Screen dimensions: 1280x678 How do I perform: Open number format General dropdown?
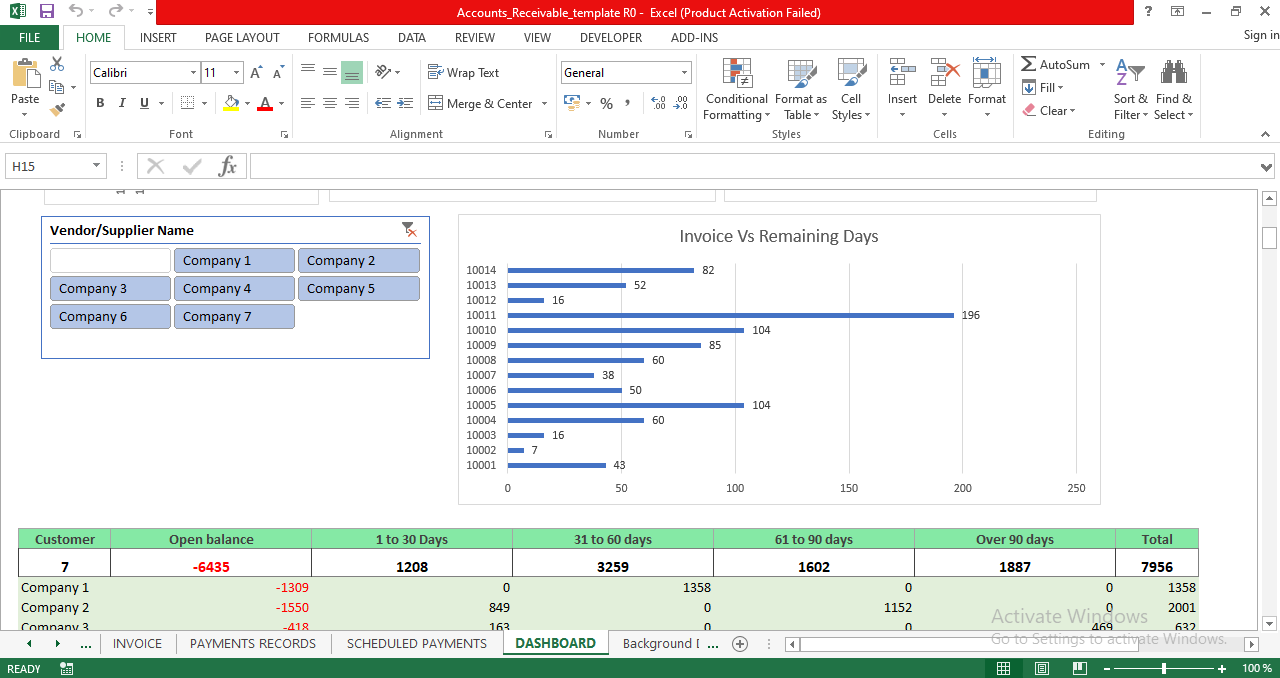point(685,73)
